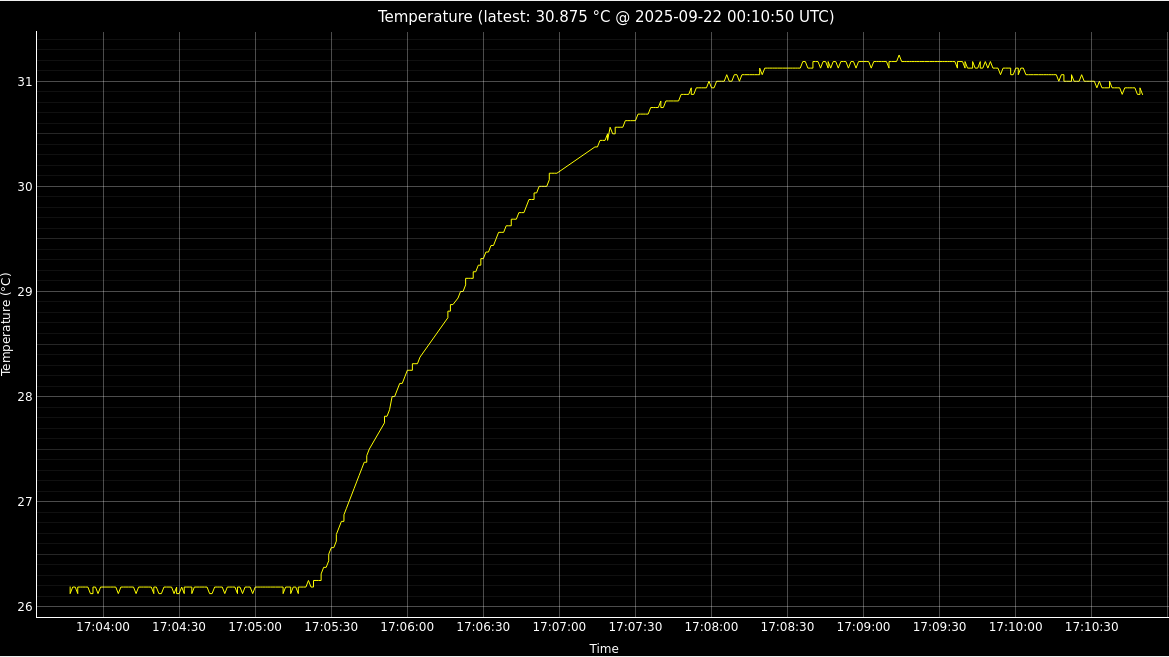Click the 17:05:00 tick on time axis
This screenshot has width=1169, height=657.
pos(255,627)
